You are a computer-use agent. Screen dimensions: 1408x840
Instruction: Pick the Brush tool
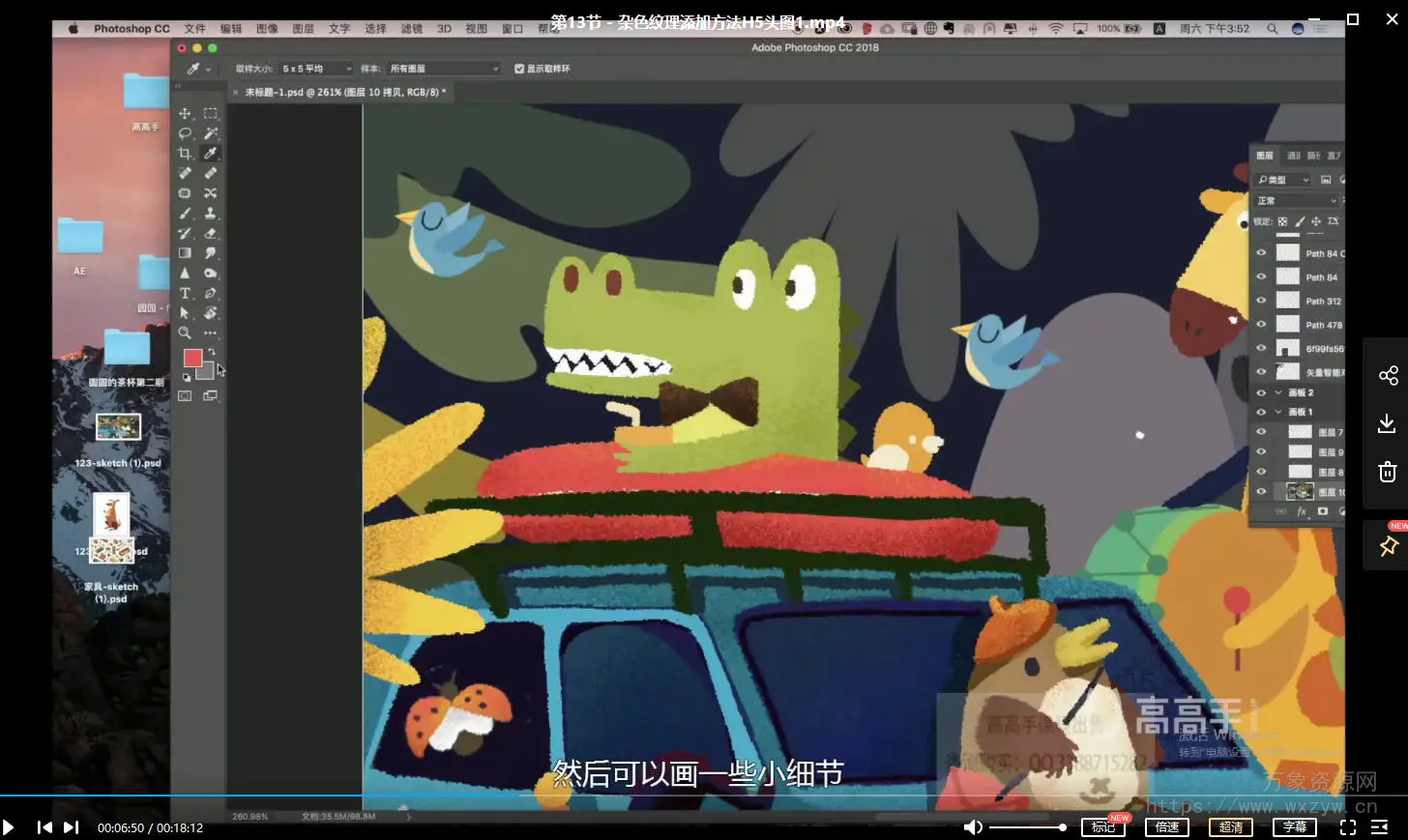(185, 214)
